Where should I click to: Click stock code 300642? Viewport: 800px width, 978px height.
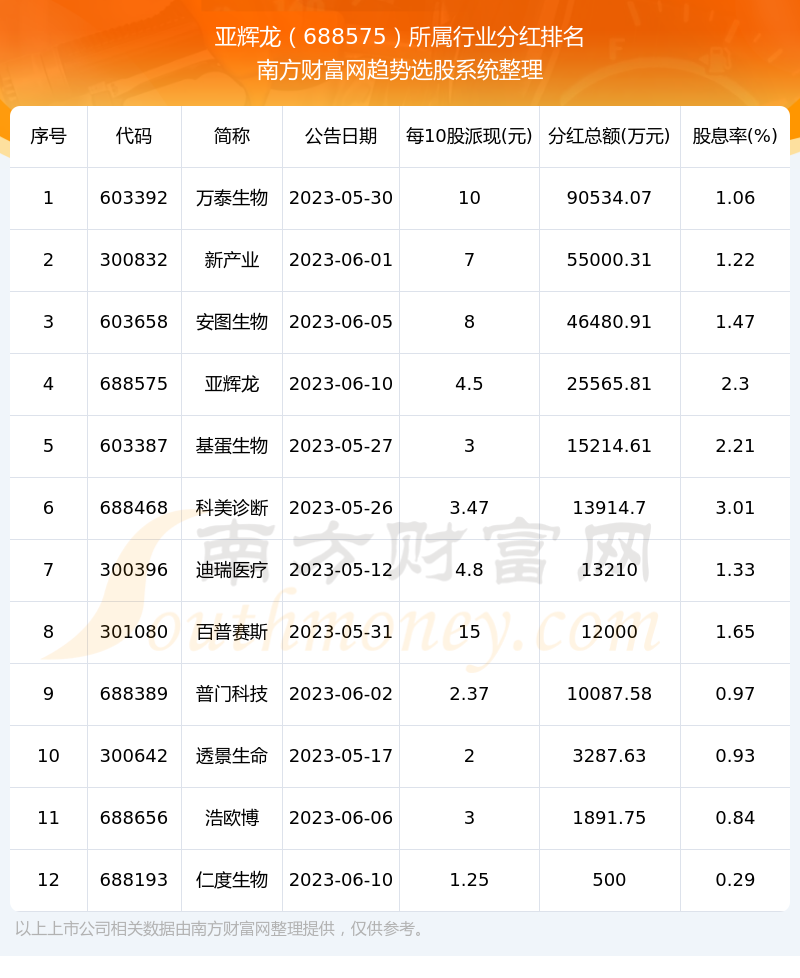tap(133, 756)
